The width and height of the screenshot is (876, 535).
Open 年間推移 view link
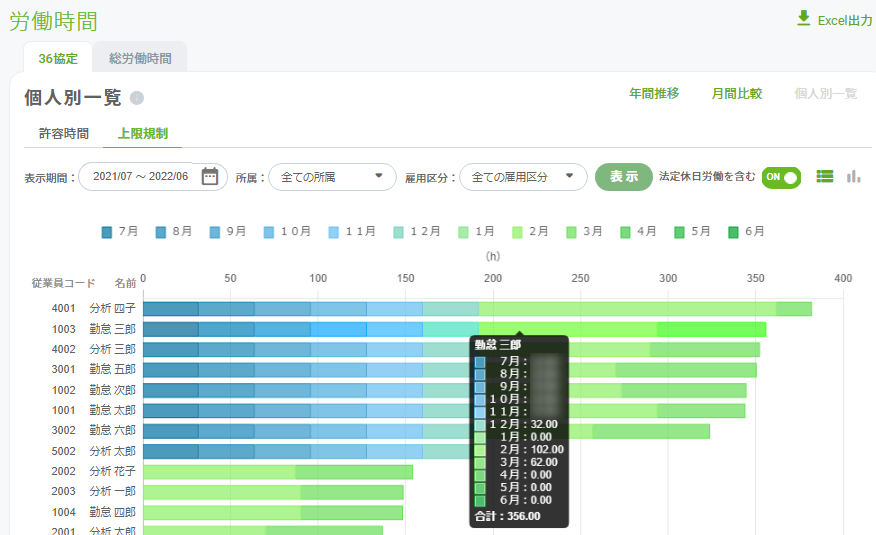click(x=654, y=93)
